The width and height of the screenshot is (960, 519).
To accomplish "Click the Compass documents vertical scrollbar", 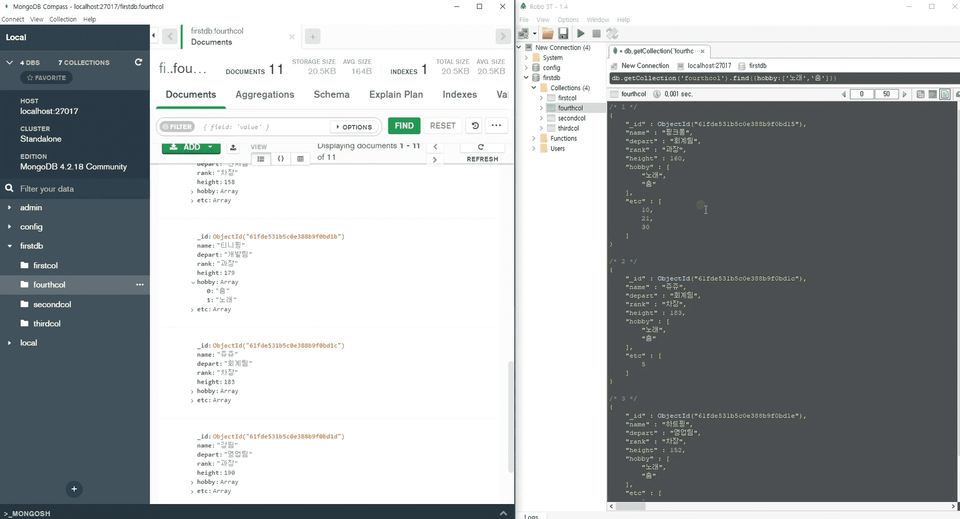I will point(510,416).
